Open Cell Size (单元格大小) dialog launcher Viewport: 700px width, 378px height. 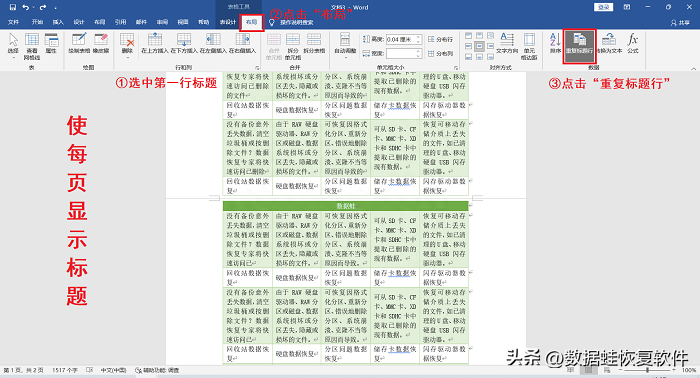[x=456, y=68]
